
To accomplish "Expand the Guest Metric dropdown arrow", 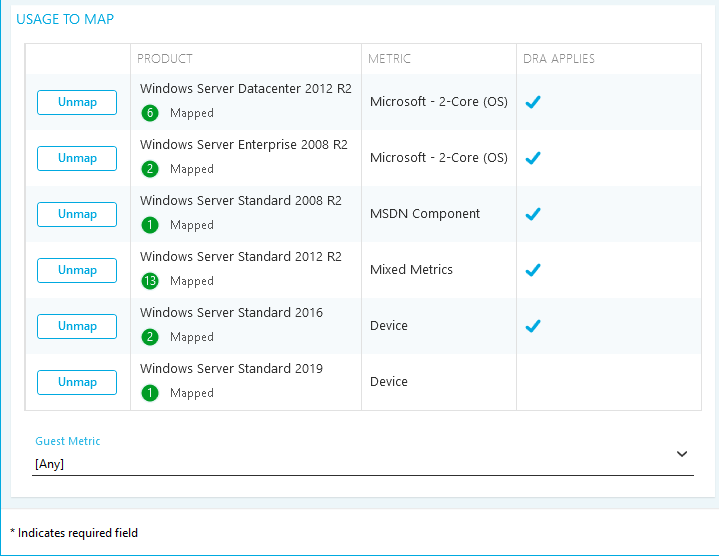I will click(682, 454).
